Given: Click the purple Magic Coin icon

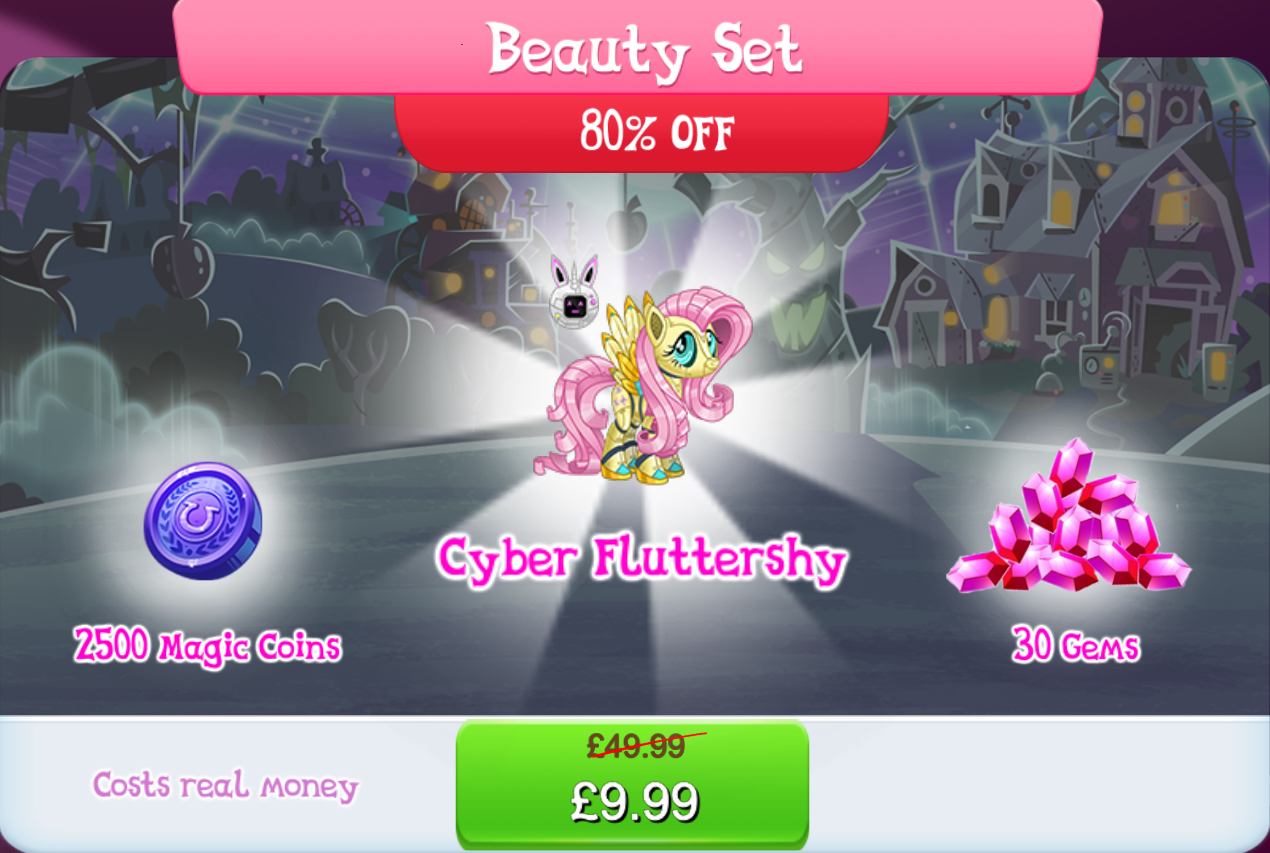Looking at the screenshot, I should pos(204,521).
